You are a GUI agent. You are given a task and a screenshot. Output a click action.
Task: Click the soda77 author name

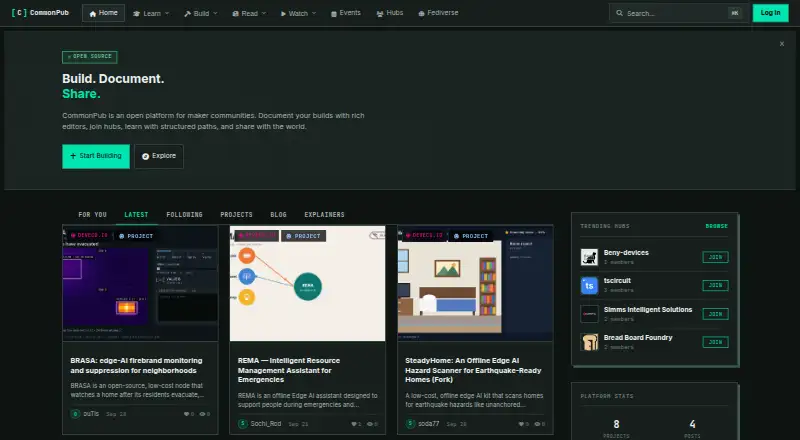(429, 424)
